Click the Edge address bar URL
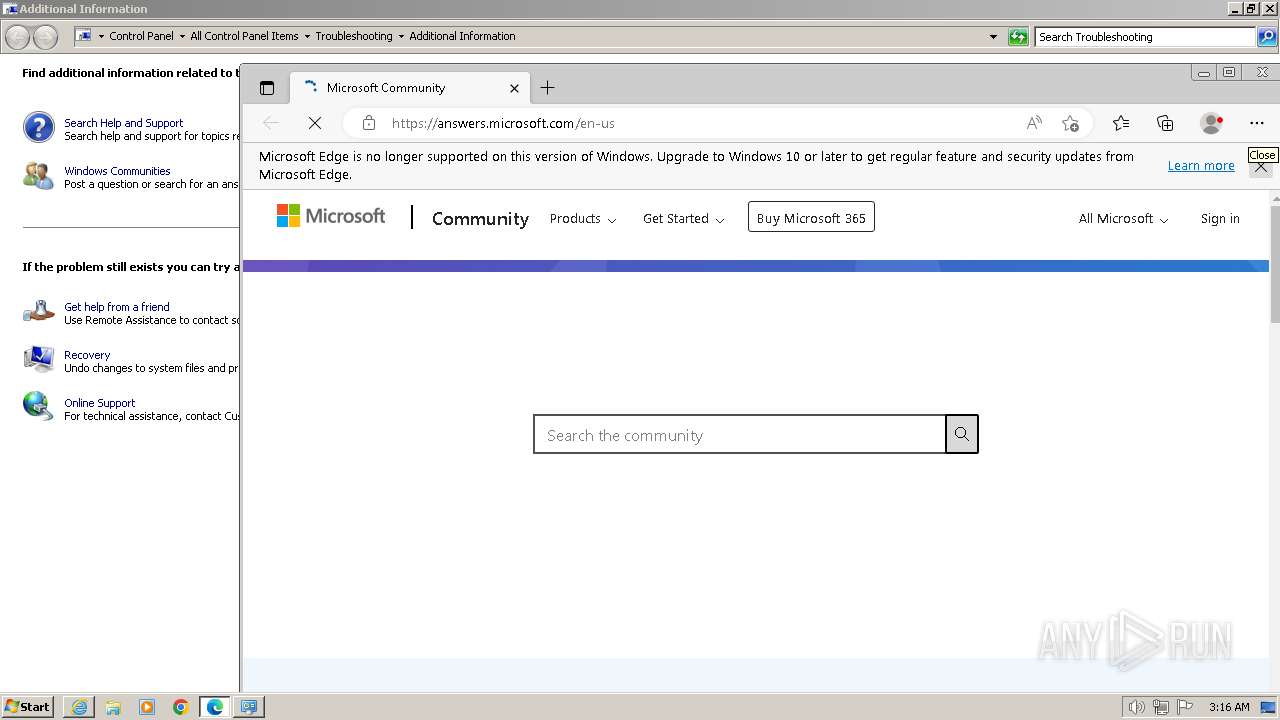 503,123
